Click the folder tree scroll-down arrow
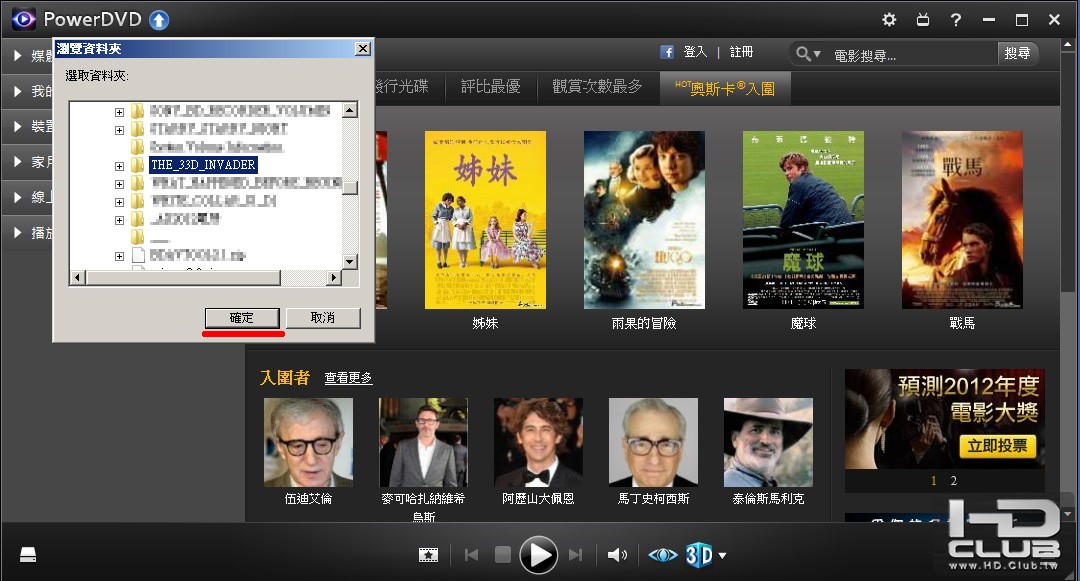This screenshot has height=581, width=1080. point(350,261)
